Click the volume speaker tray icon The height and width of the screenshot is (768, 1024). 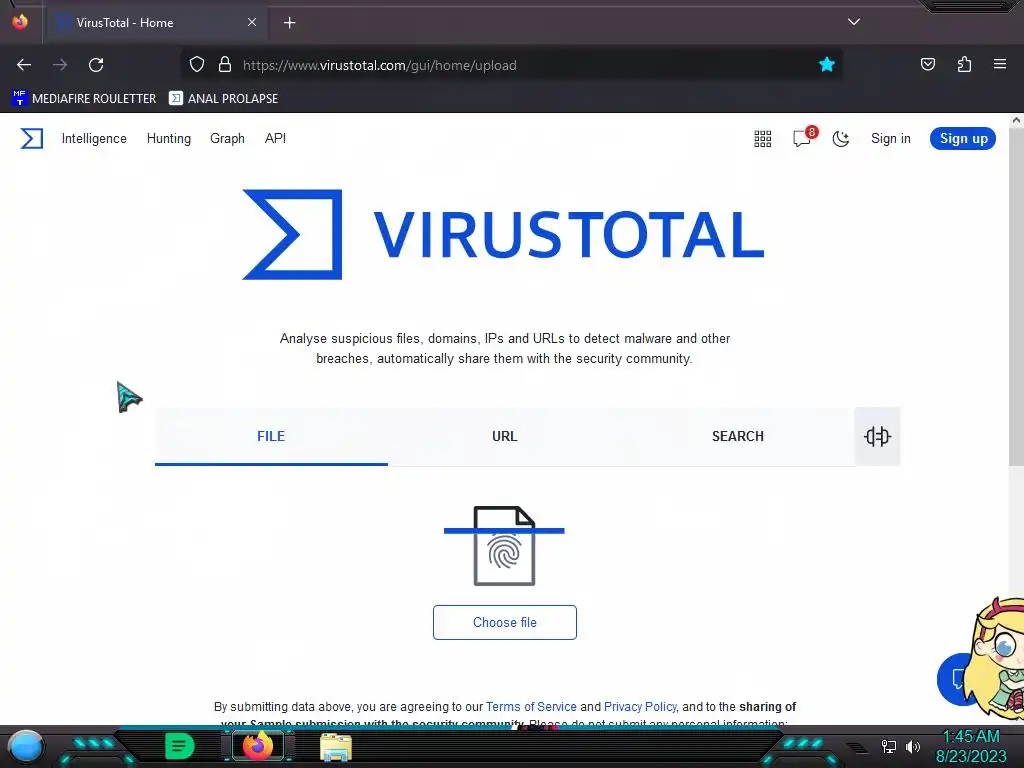913,746
